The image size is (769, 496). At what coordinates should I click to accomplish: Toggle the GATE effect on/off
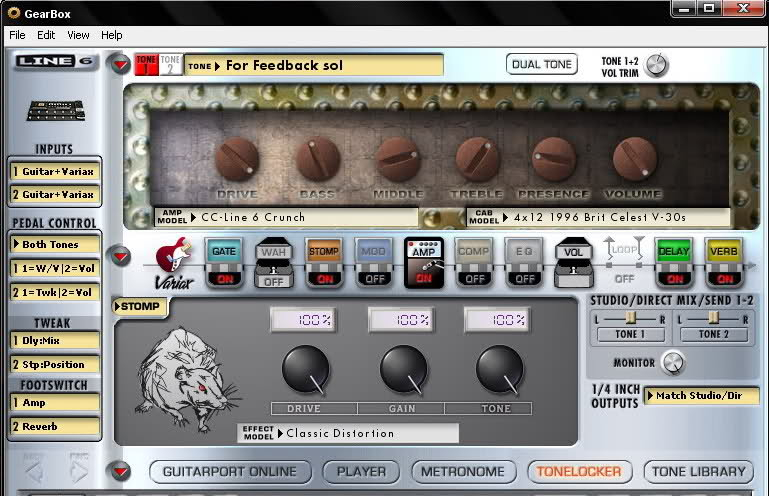click(x=224, y=279)
